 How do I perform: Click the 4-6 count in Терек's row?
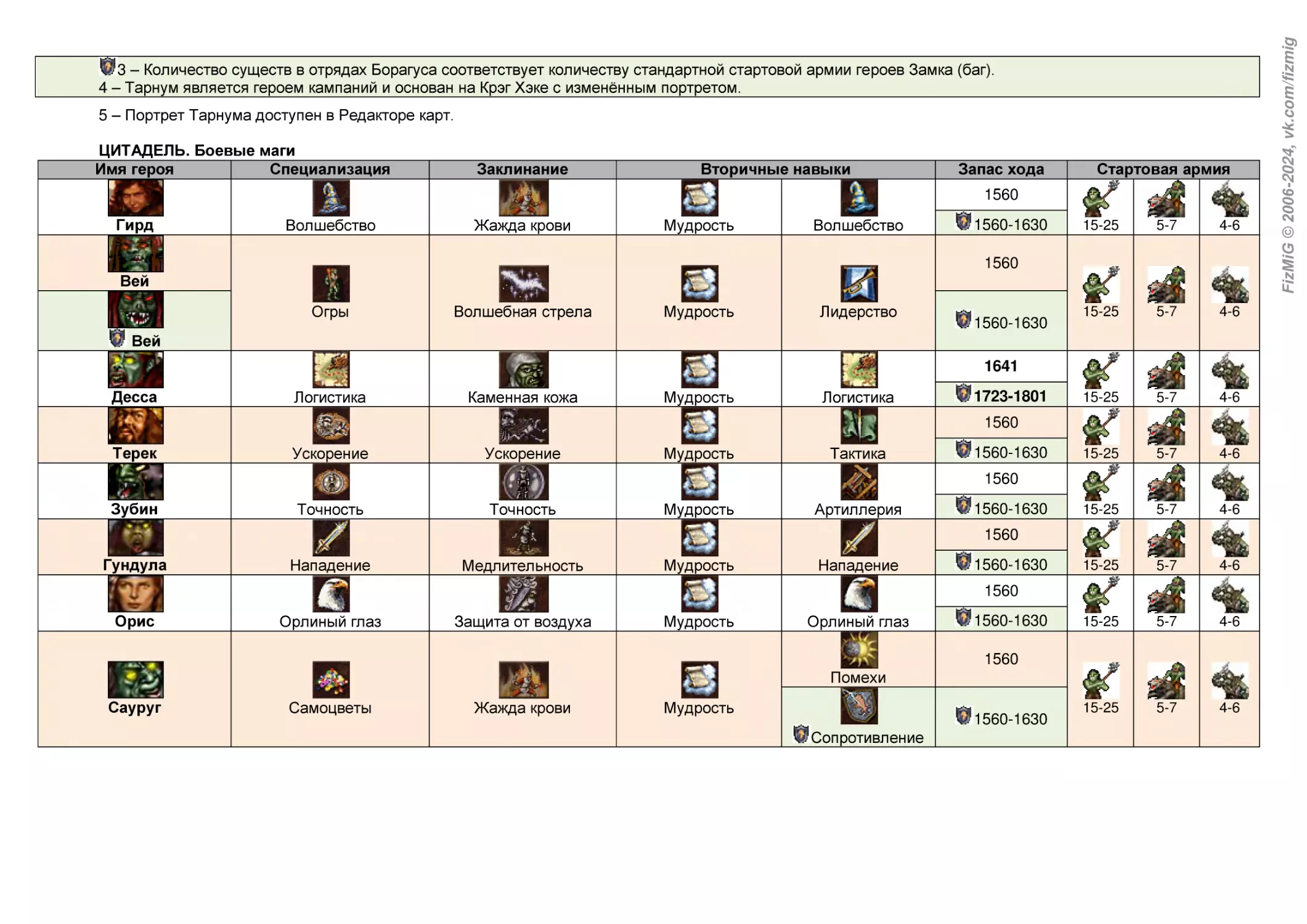coord(1229,453)
